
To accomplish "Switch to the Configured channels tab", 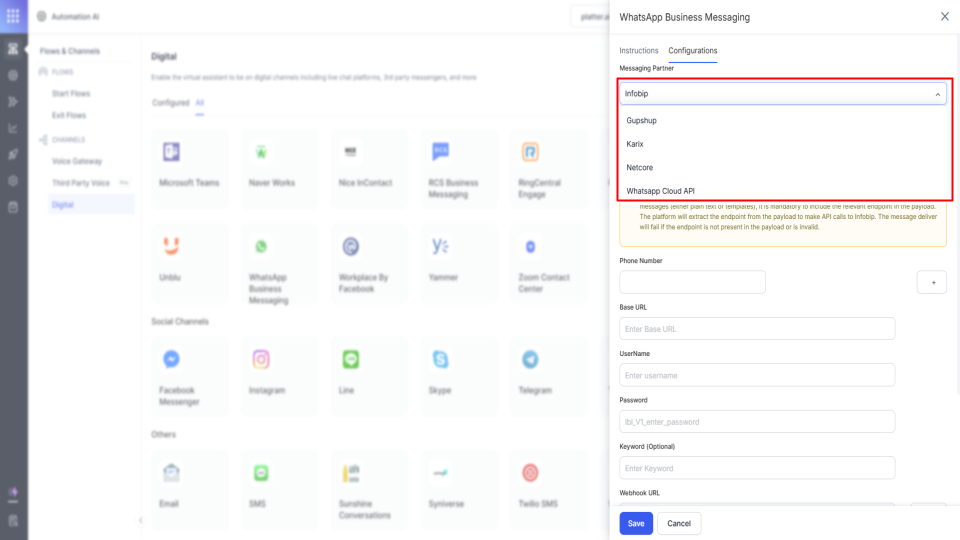I will (170, 103).
